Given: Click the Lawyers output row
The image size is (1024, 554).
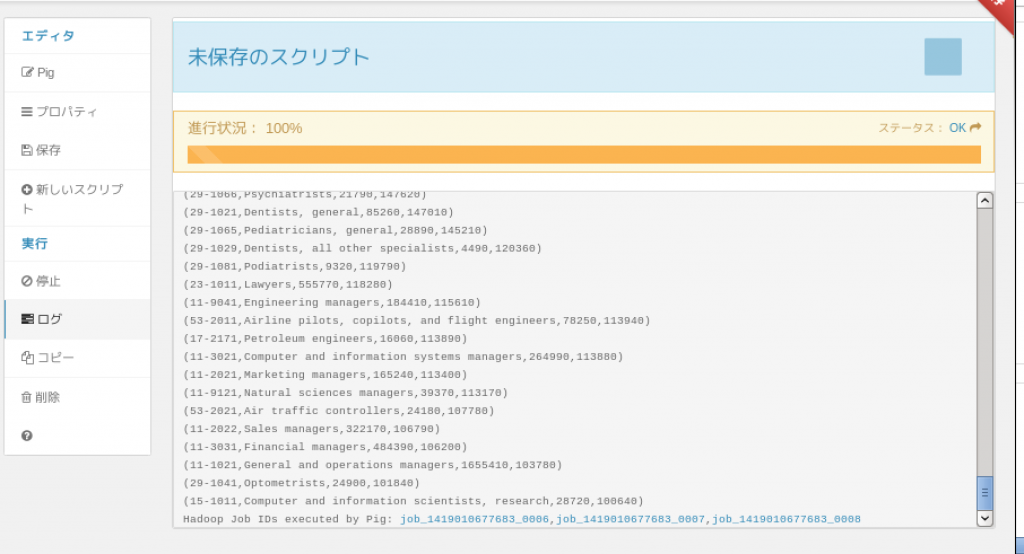Looking at the screenshot, I should (288, 285).
